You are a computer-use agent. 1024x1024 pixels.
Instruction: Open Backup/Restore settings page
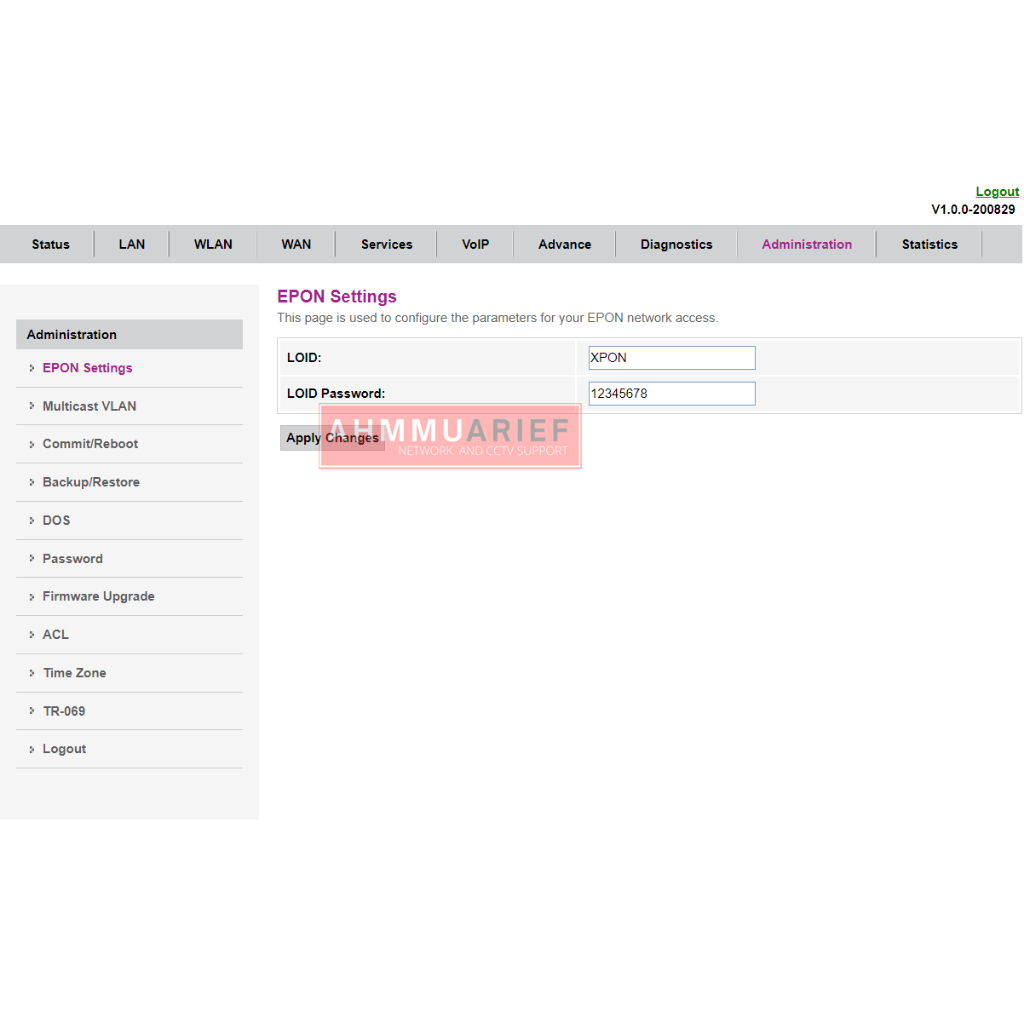91,482
